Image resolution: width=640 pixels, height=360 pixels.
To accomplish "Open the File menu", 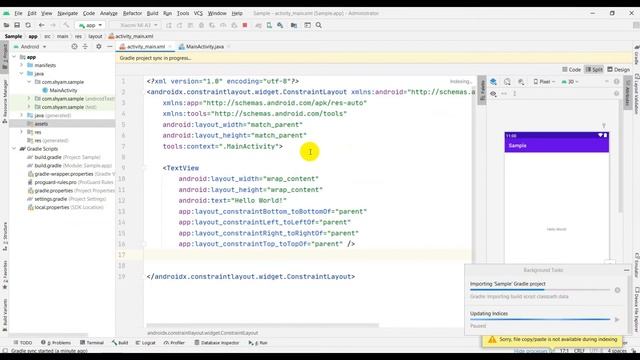I will 18,13.
